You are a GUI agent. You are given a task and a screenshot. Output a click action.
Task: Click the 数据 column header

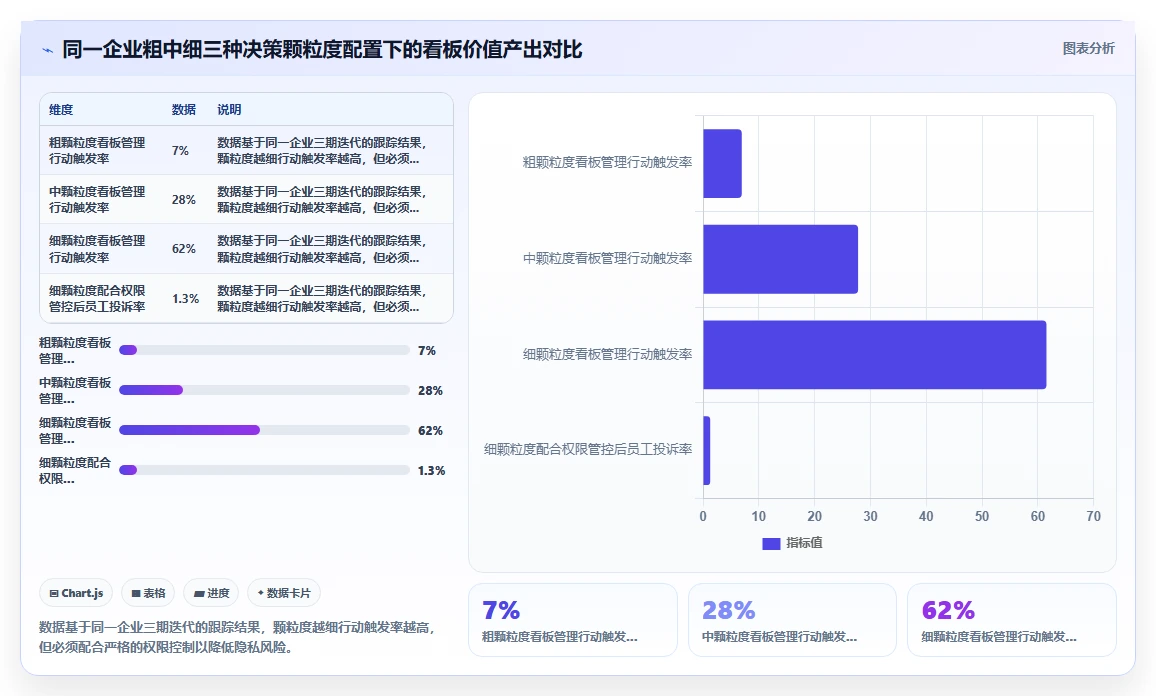pos(184,110)
